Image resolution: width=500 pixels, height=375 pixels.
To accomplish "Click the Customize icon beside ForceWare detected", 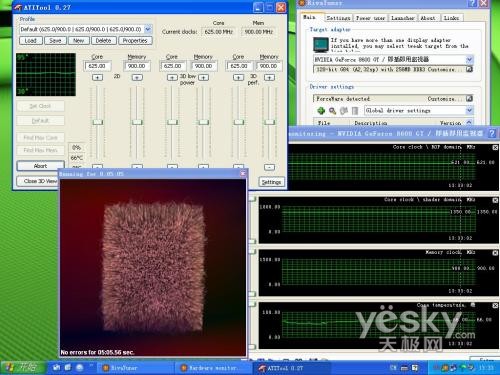I will point(469,99).
